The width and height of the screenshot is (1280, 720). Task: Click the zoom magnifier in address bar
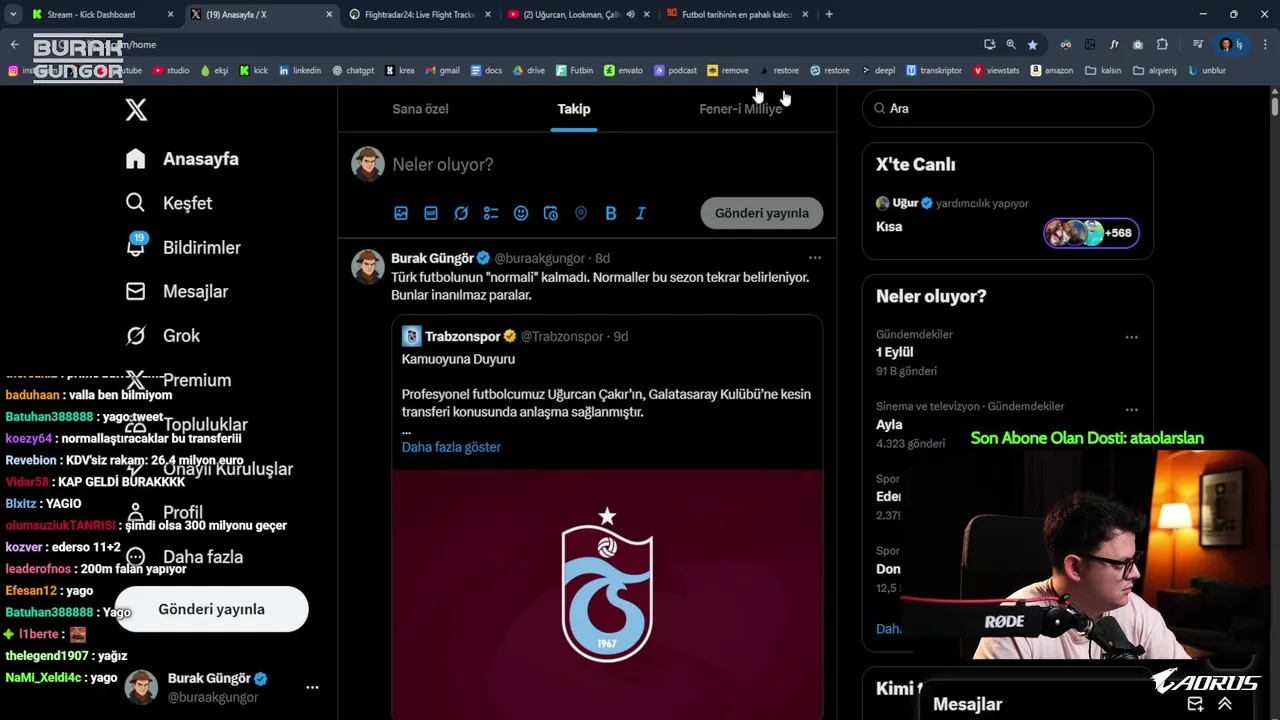tap(1011, 44)
